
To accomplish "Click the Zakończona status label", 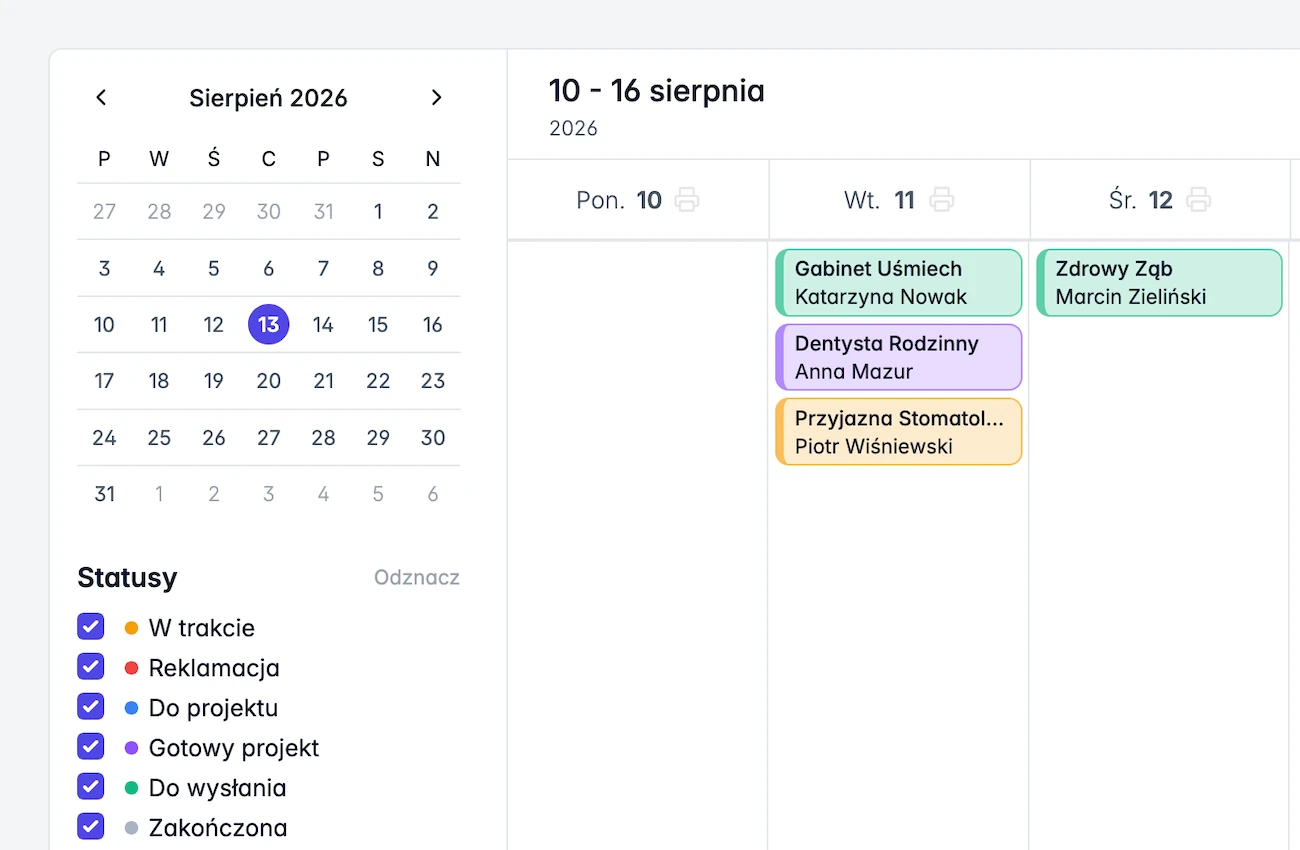I will 218,828.
